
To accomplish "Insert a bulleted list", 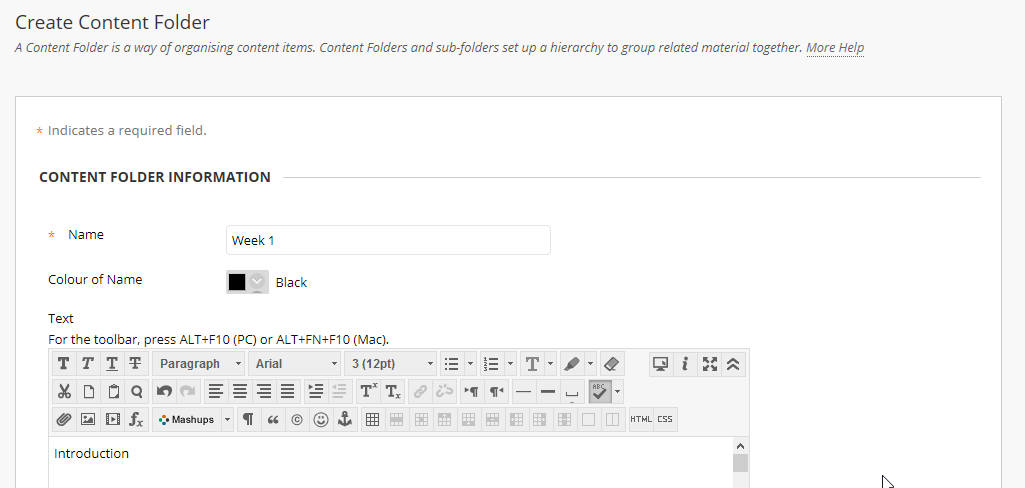I will 451,364.
